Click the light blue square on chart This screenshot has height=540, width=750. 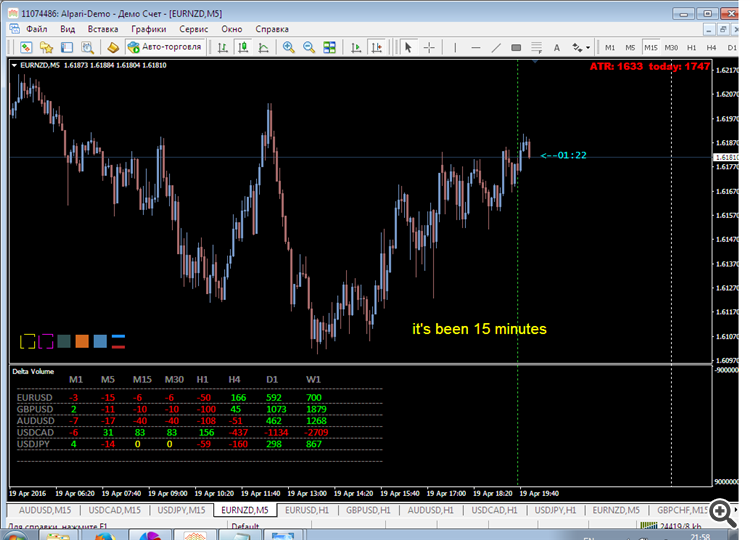click(x=100, y=341)
